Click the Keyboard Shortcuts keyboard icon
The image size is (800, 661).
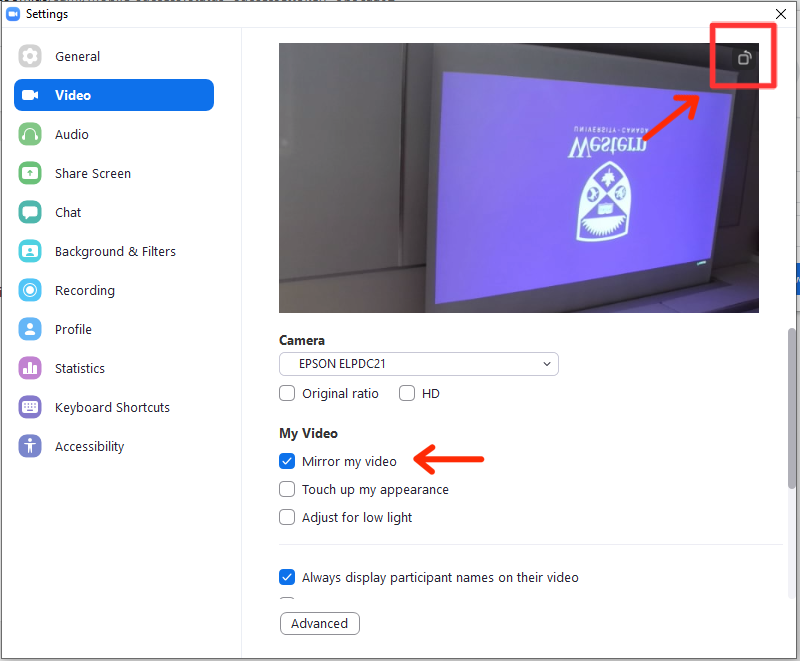[30, 408]
